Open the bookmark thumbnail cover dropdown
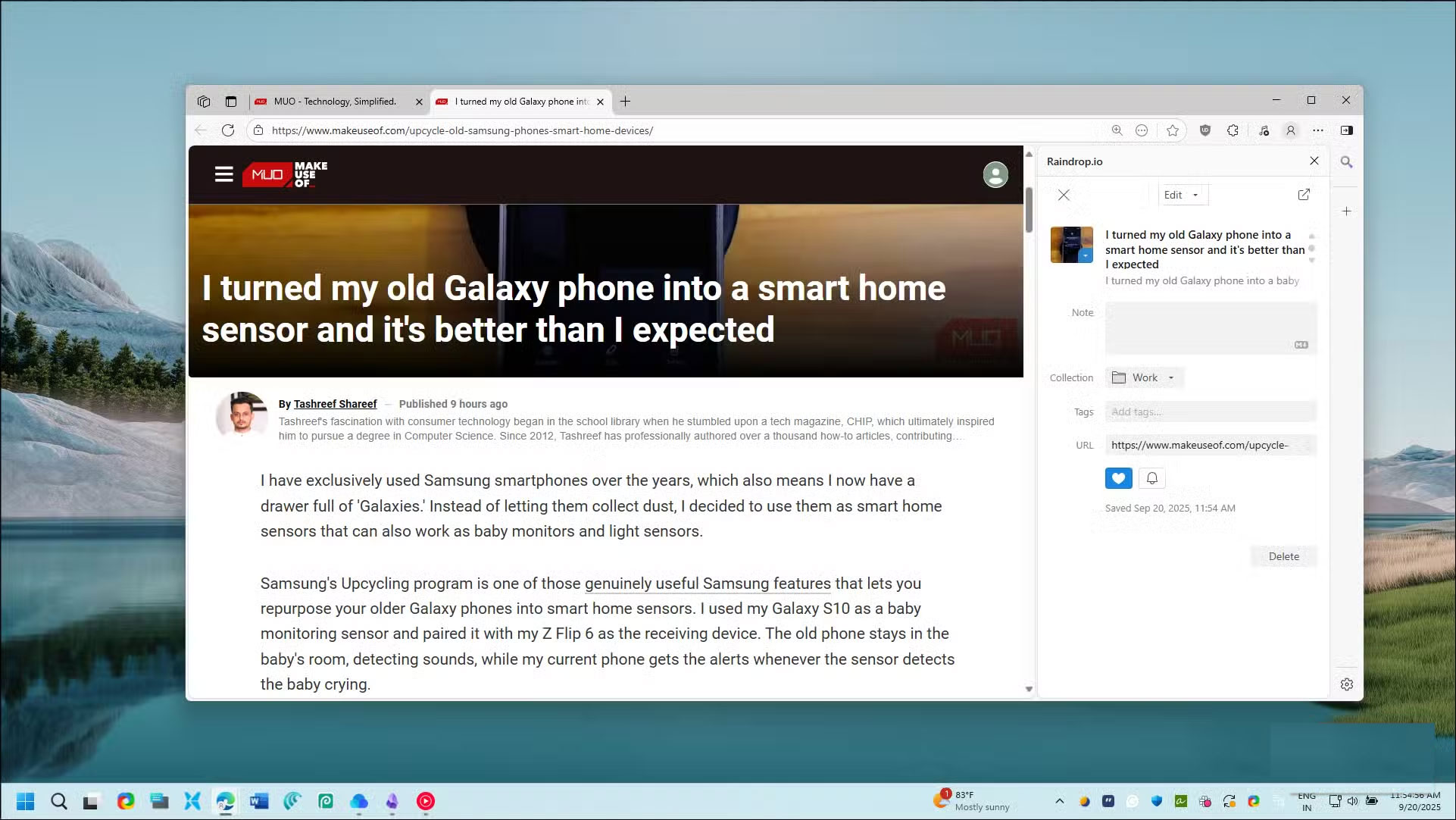Image resolution: width=1456 pixels, height=820 pixels. [1085, 255]
